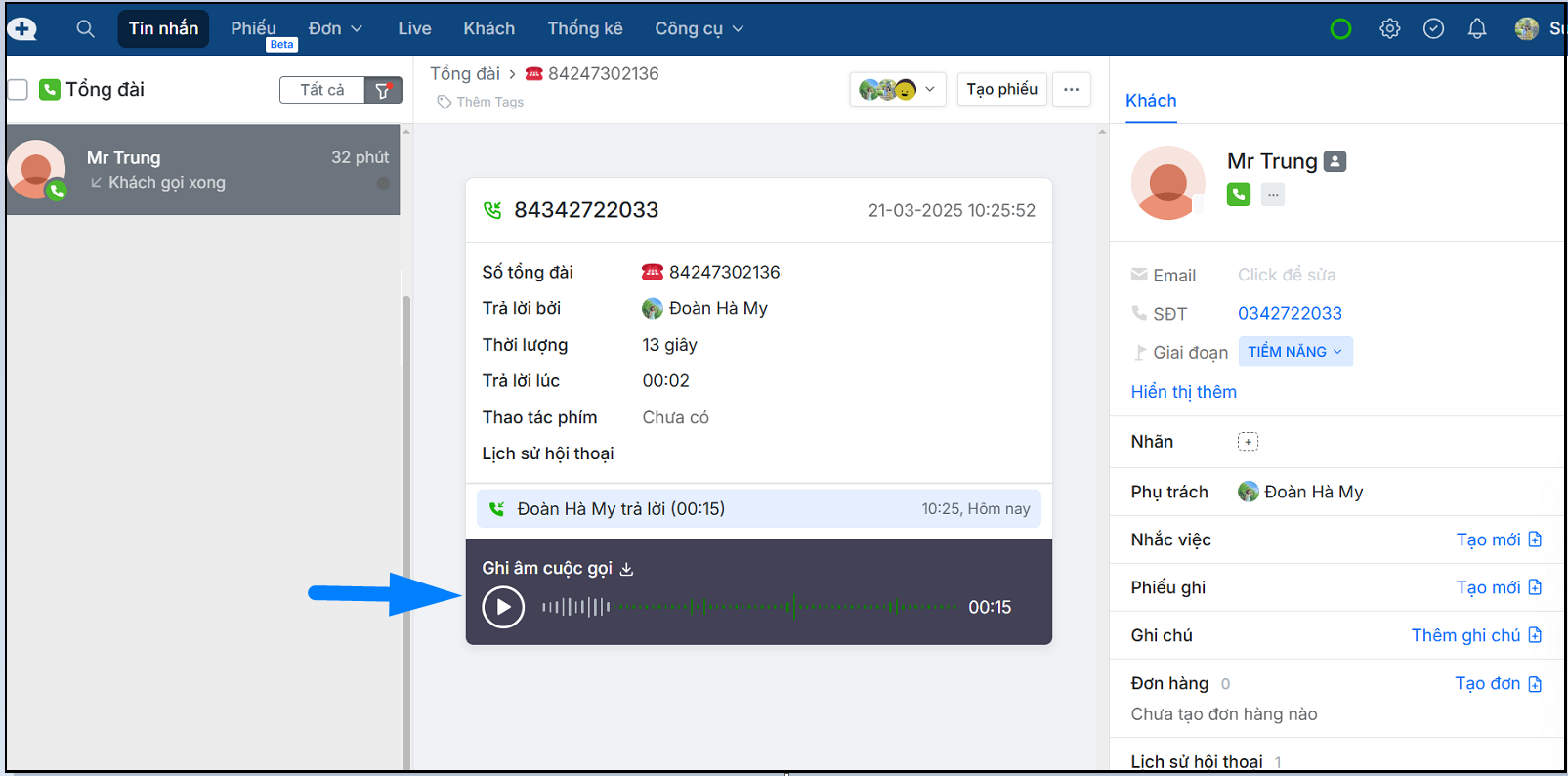Click the green phone icon under Mr Trung
1568x776 pixels.
1238,194
